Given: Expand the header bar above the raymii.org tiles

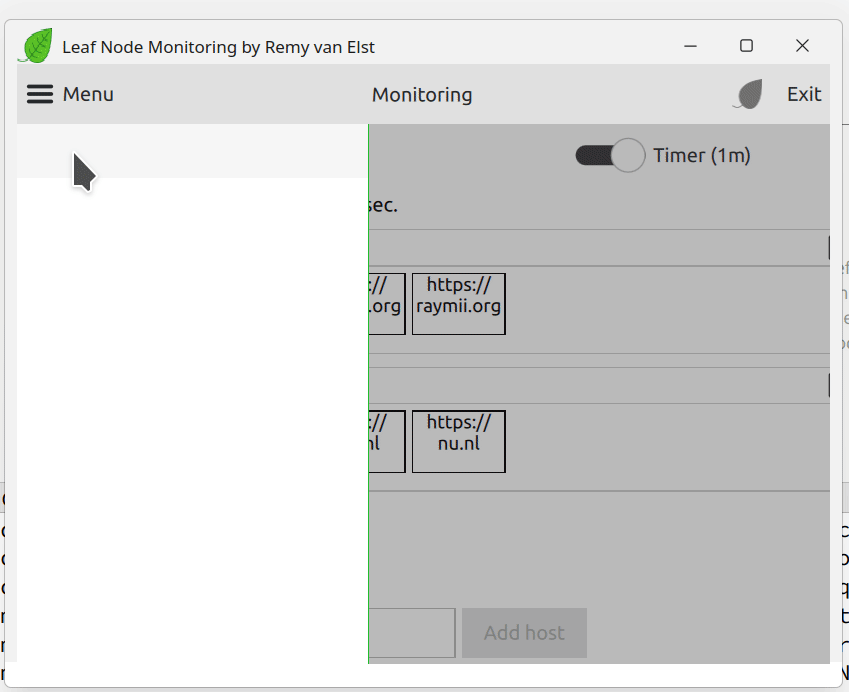Looking at the screenshot, I should click(x=598, y=248).
